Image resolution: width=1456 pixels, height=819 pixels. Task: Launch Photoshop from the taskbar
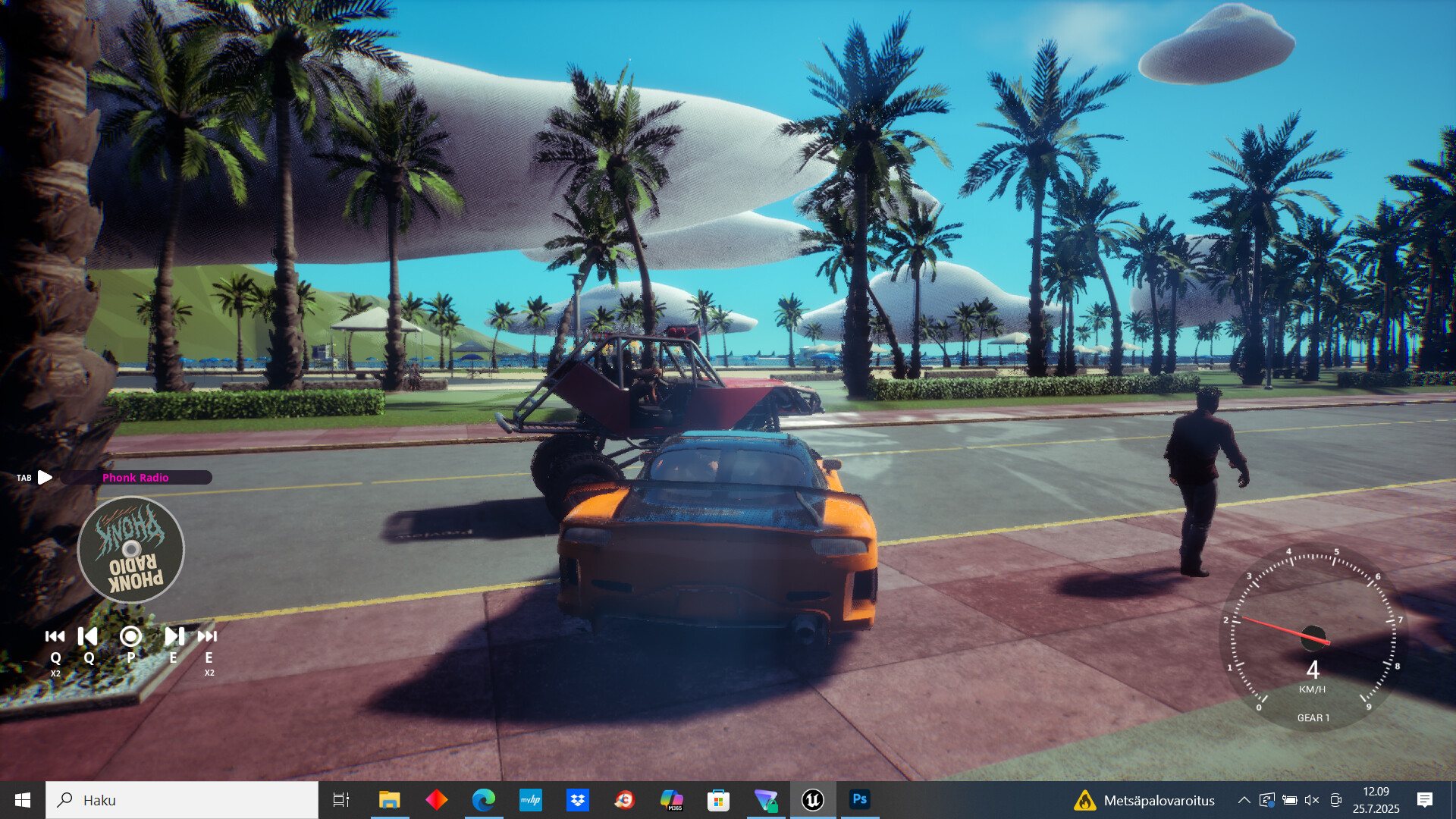tap(859, 799)
